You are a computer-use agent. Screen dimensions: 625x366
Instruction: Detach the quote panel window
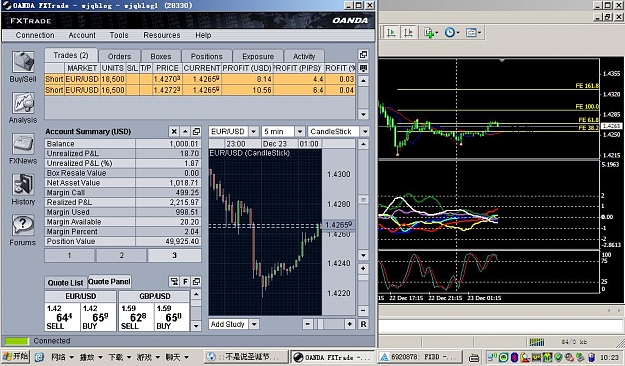(196, 282)
